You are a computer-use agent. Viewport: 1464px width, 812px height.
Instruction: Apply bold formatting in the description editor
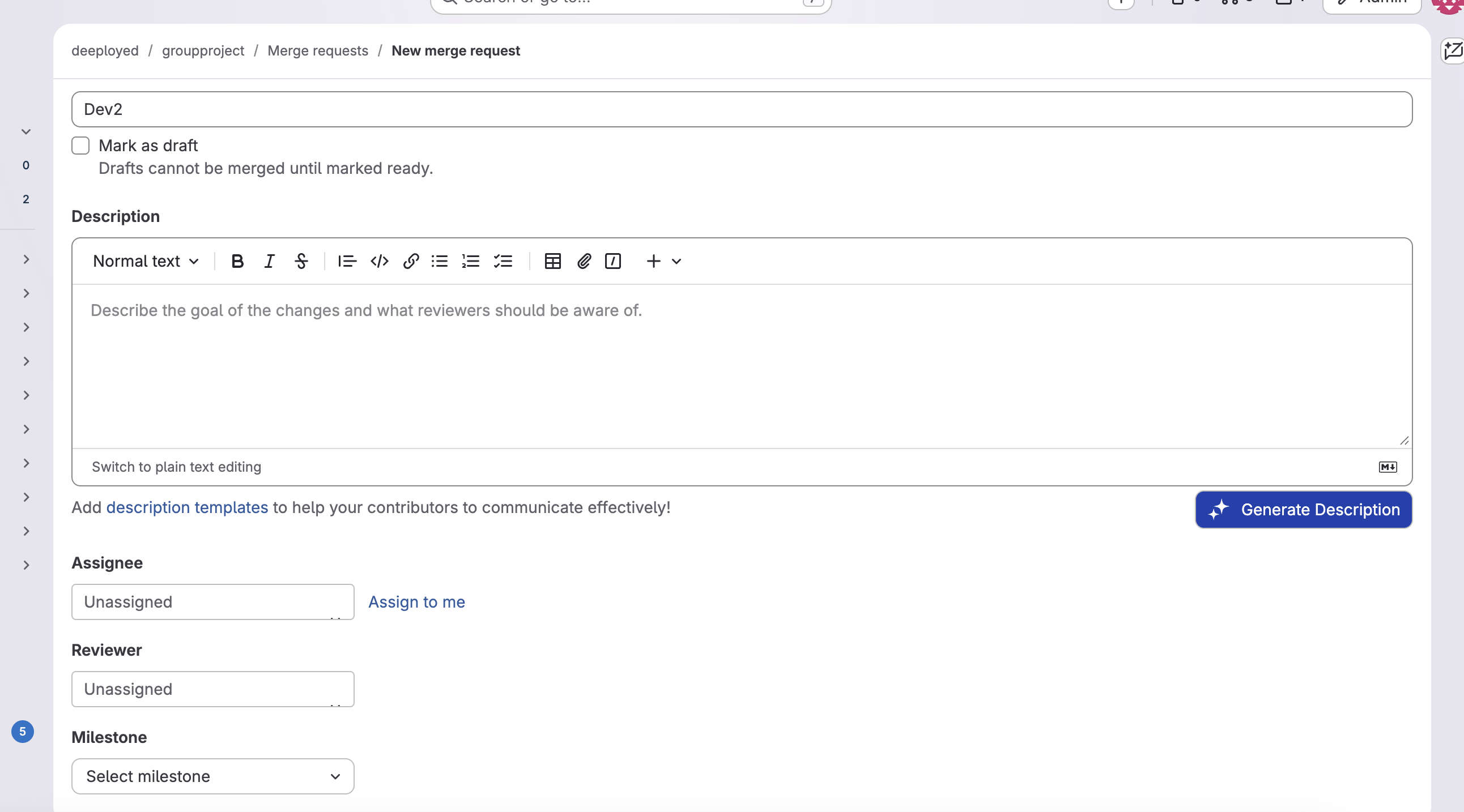click(x=237, y=261)
